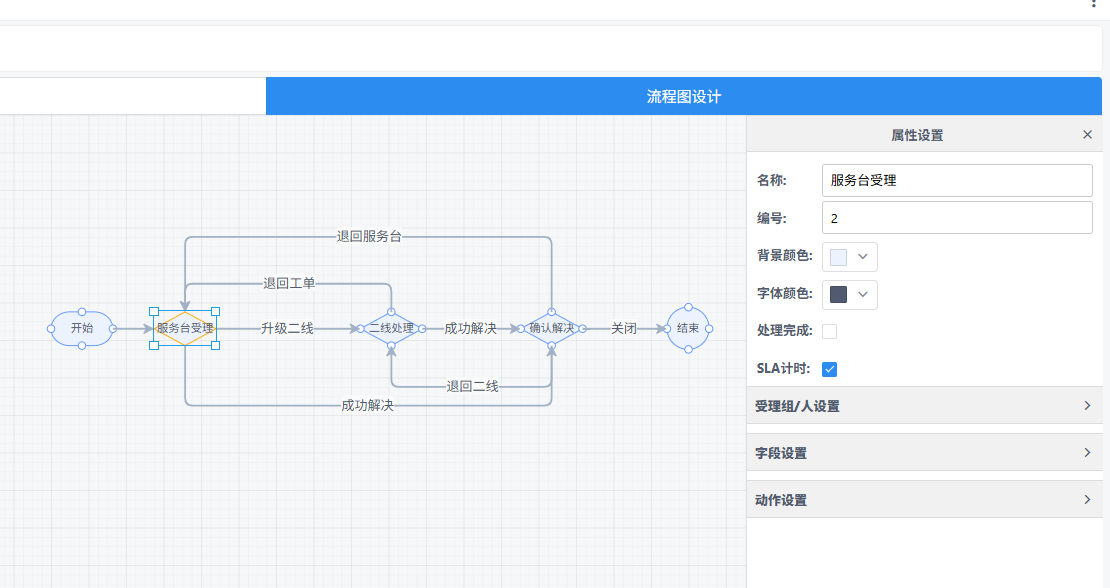Image resolution: width=1110 pixels, height=588 pixels.
Task: Select the 开始 start node
Action: click(82, 328)
